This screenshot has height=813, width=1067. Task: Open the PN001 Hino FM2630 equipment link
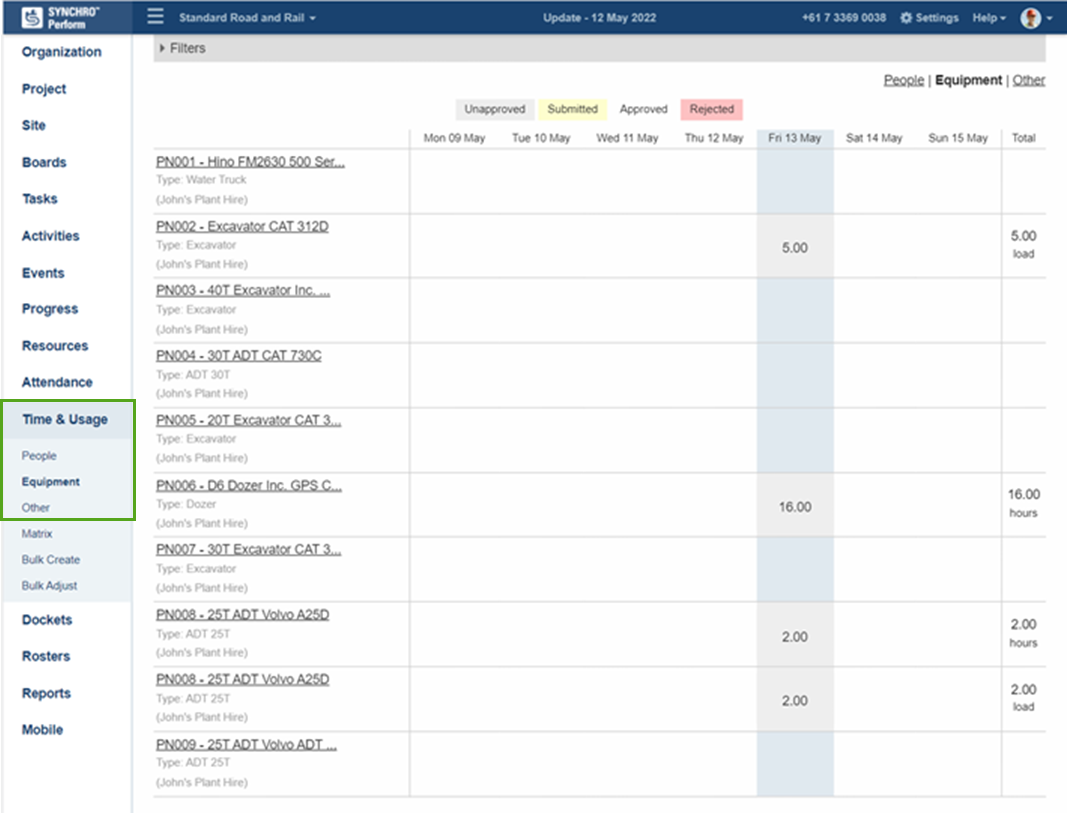tap(248, 161)
